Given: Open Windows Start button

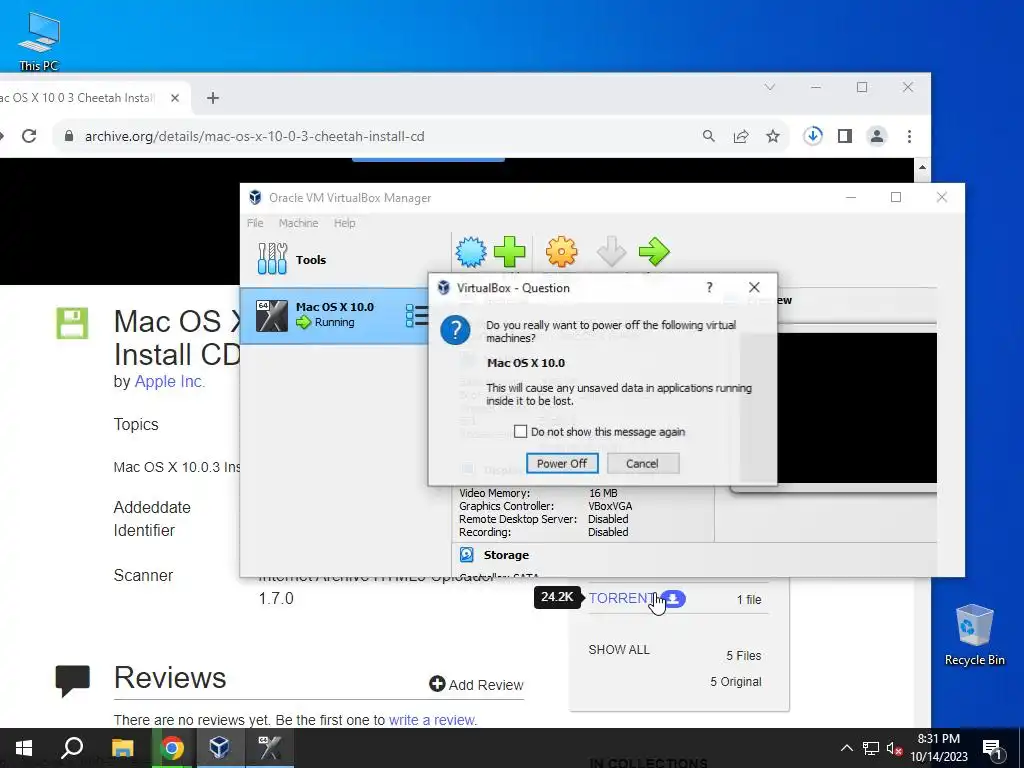Looking at the screenshot, I should pyautogui.click(x=24, y=748).
